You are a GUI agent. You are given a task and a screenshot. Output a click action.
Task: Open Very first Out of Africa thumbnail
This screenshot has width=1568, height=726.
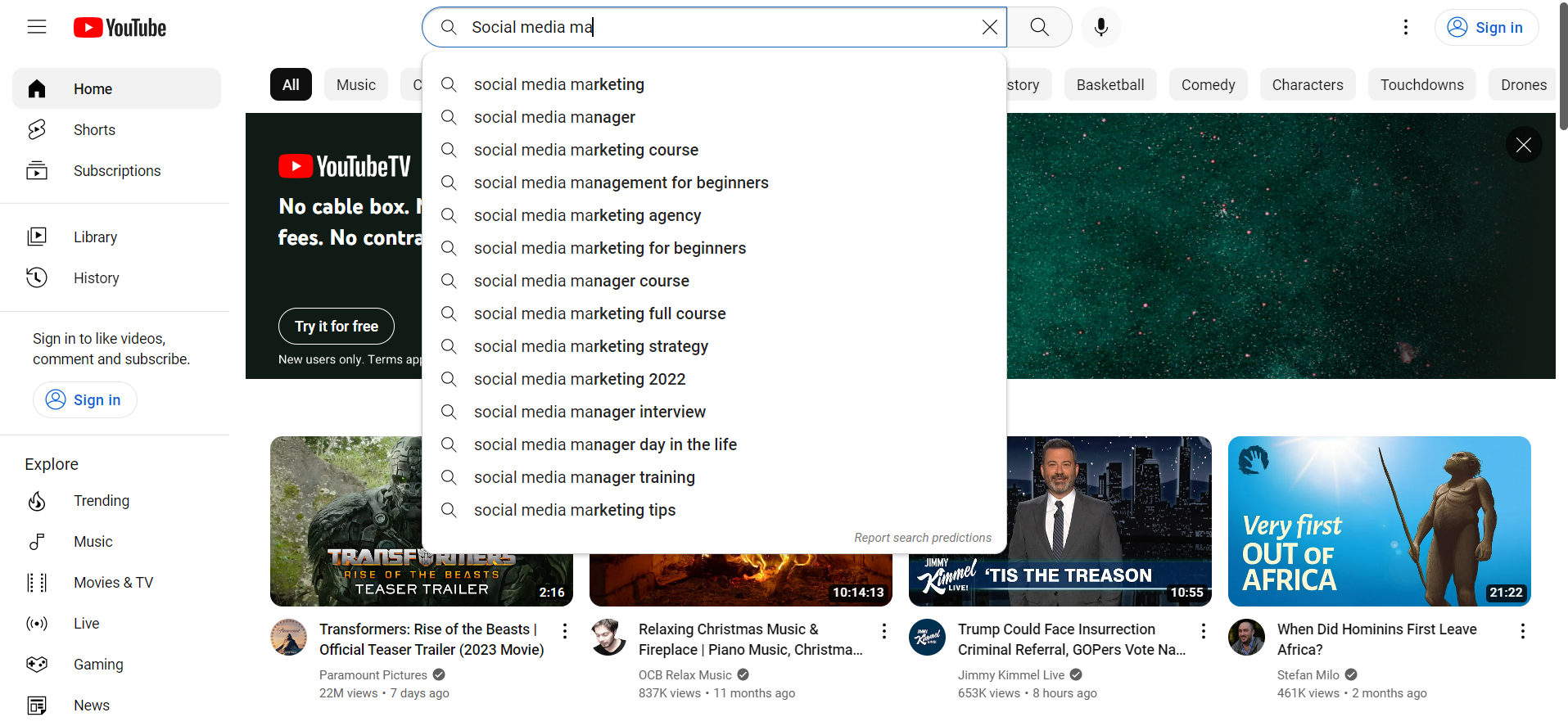pyautogui.click(x=1380, y=521)
